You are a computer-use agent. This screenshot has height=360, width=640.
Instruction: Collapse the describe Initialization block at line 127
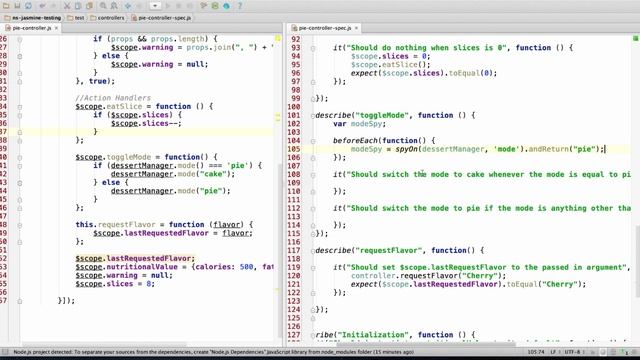[x=313, y=336]
